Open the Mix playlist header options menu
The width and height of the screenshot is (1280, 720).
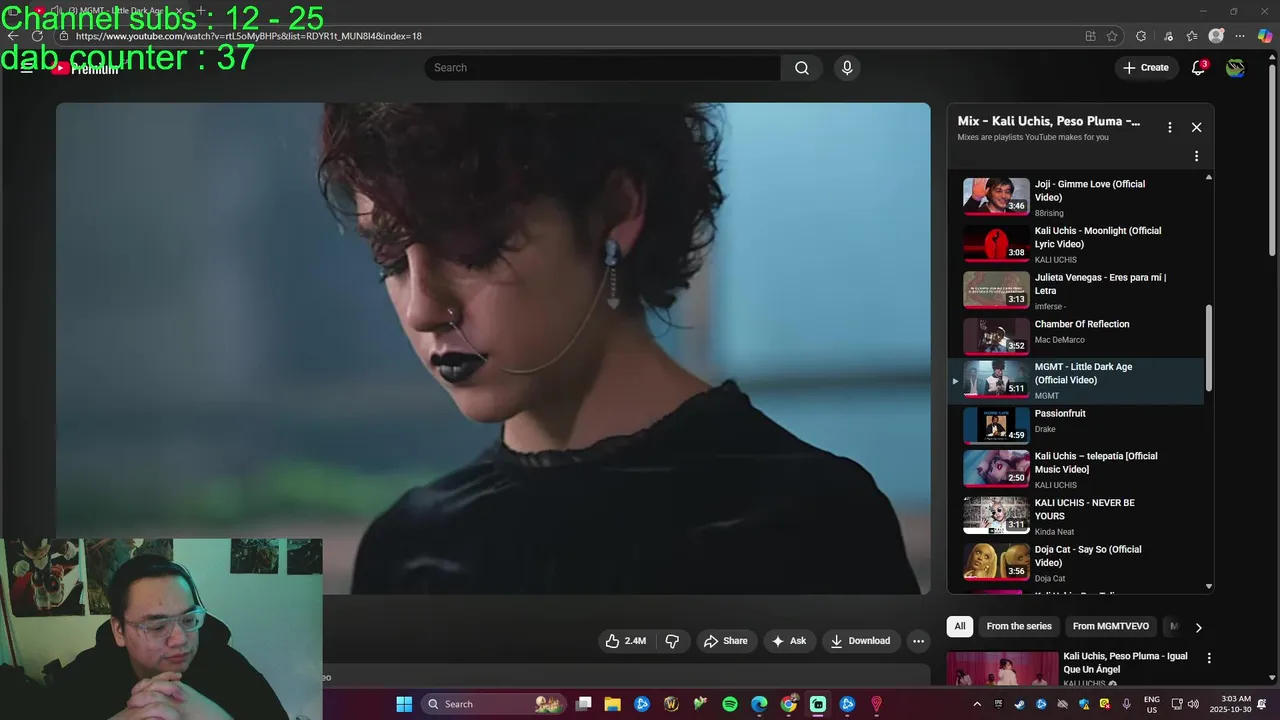(1169, 127)
